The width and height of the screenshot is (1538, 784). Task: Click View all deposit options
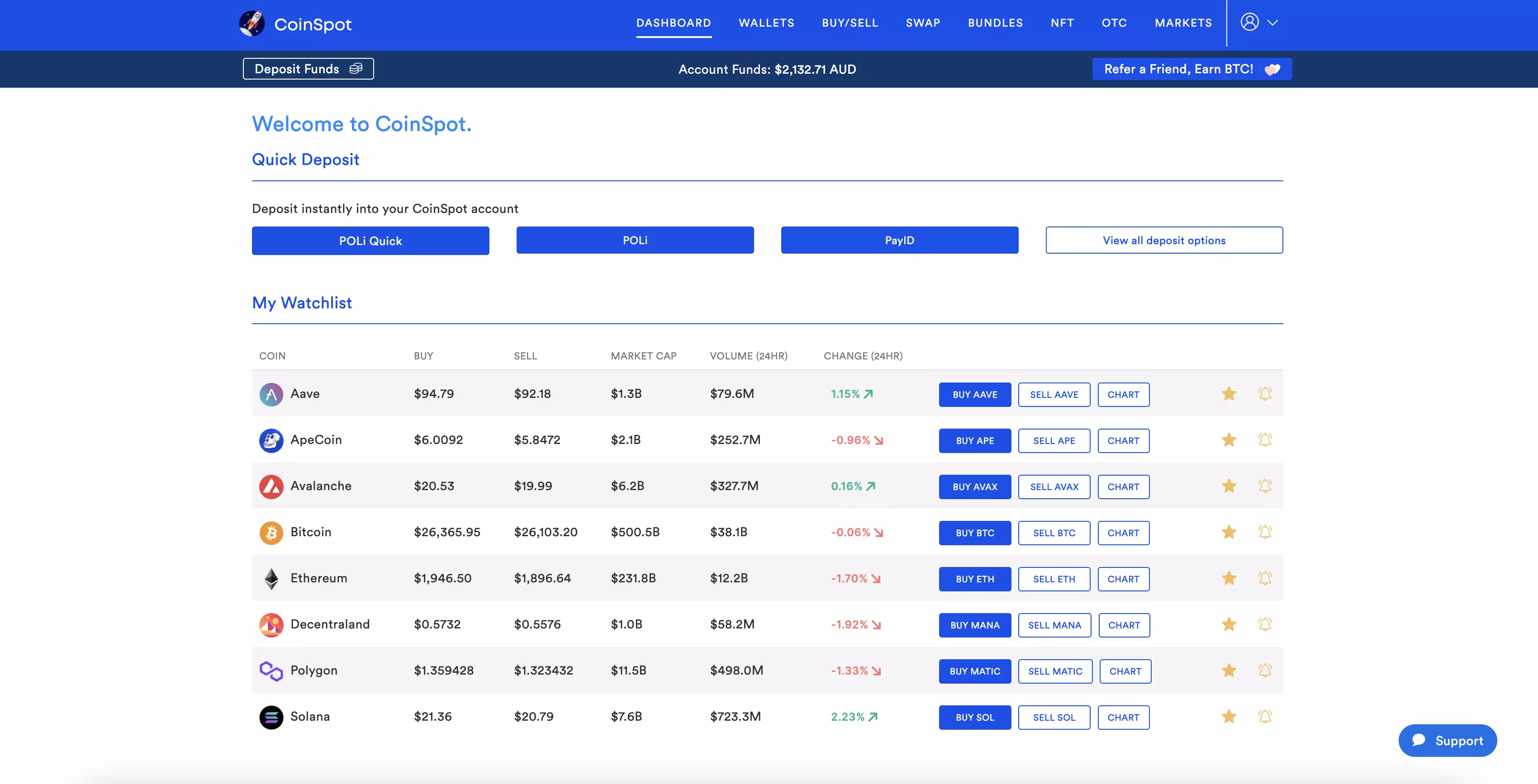1163,240
